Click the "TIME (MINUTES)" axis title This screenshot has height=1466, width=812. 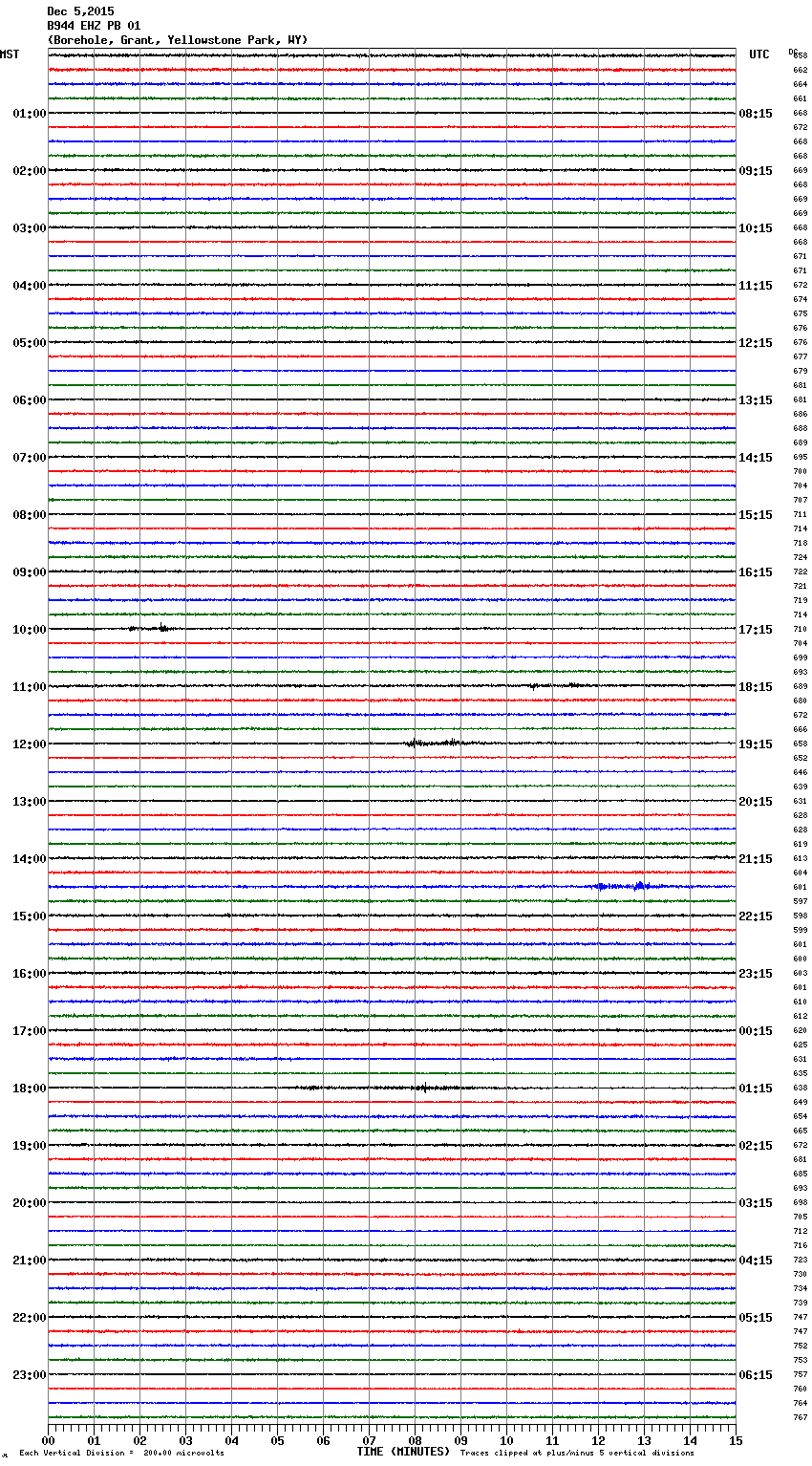tap(403, 1452)
